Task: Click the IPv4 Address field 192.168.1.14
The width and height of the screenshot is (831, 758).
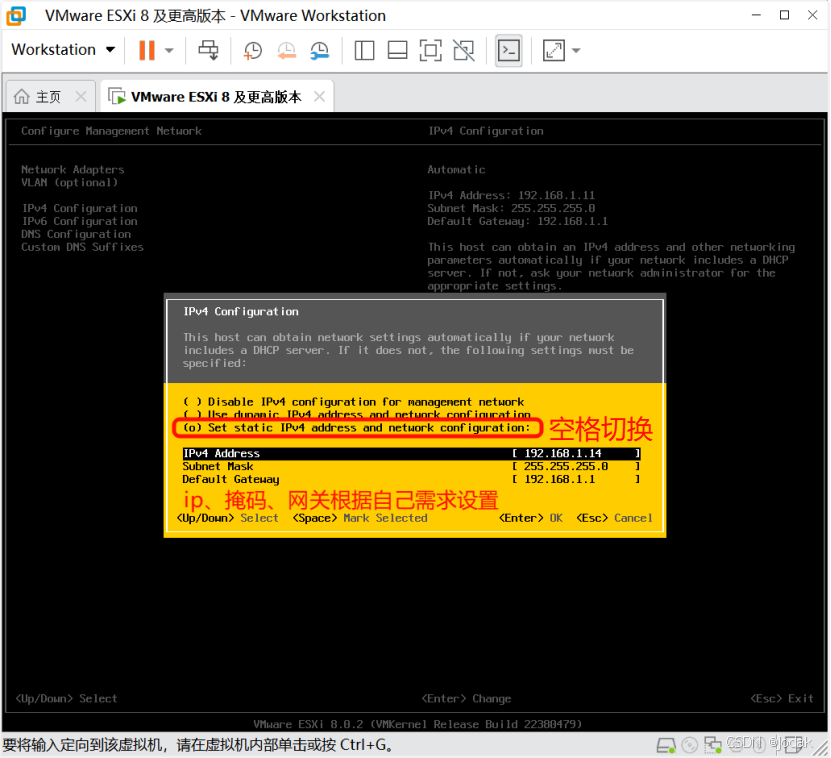Action: [576, 454]
